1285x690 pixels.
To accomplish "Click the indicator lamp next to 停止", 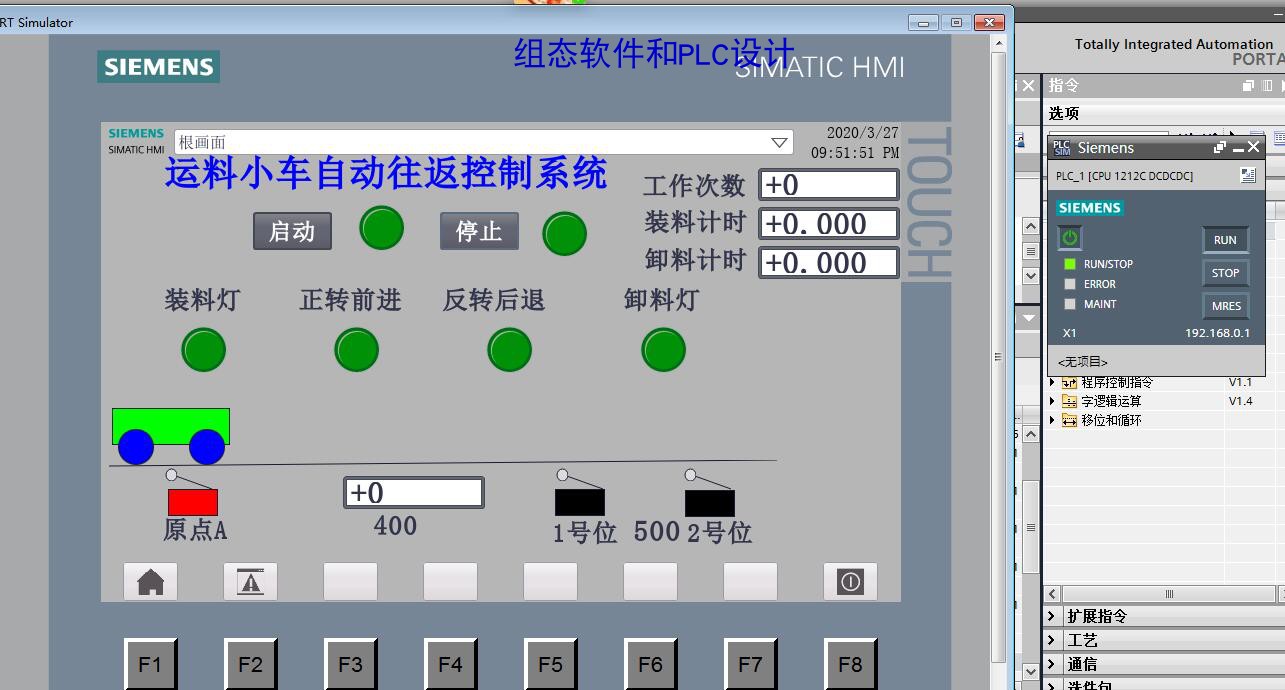I will pos(565,234).
